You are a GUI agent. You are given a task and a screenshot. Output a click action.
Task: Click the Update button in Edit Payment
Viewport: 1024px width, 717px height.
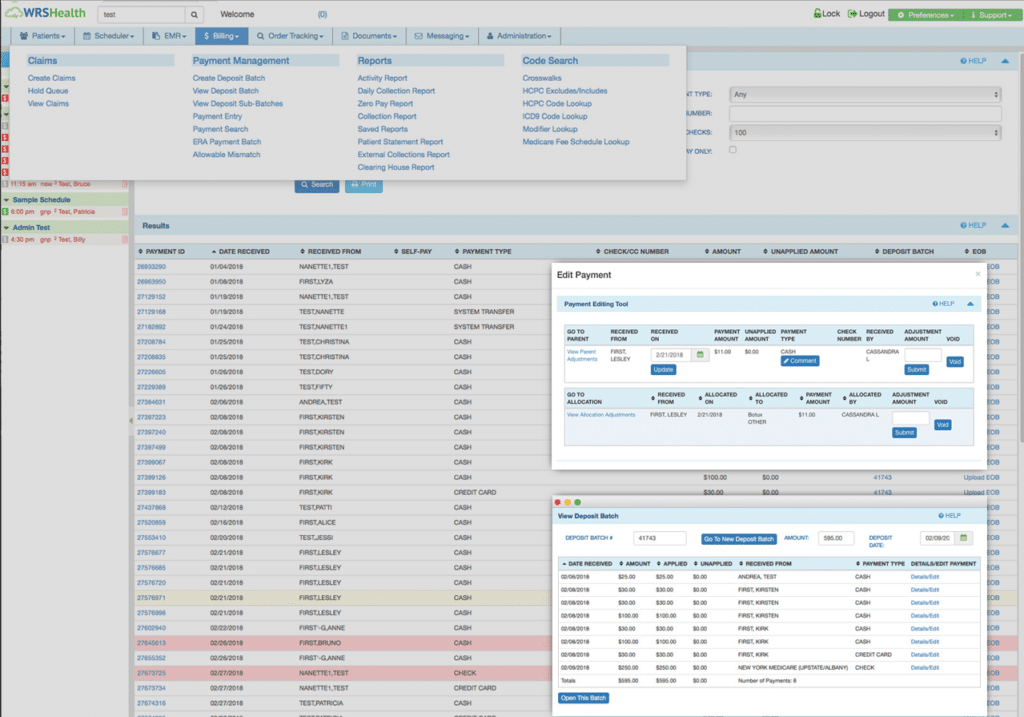coord(663,370)
